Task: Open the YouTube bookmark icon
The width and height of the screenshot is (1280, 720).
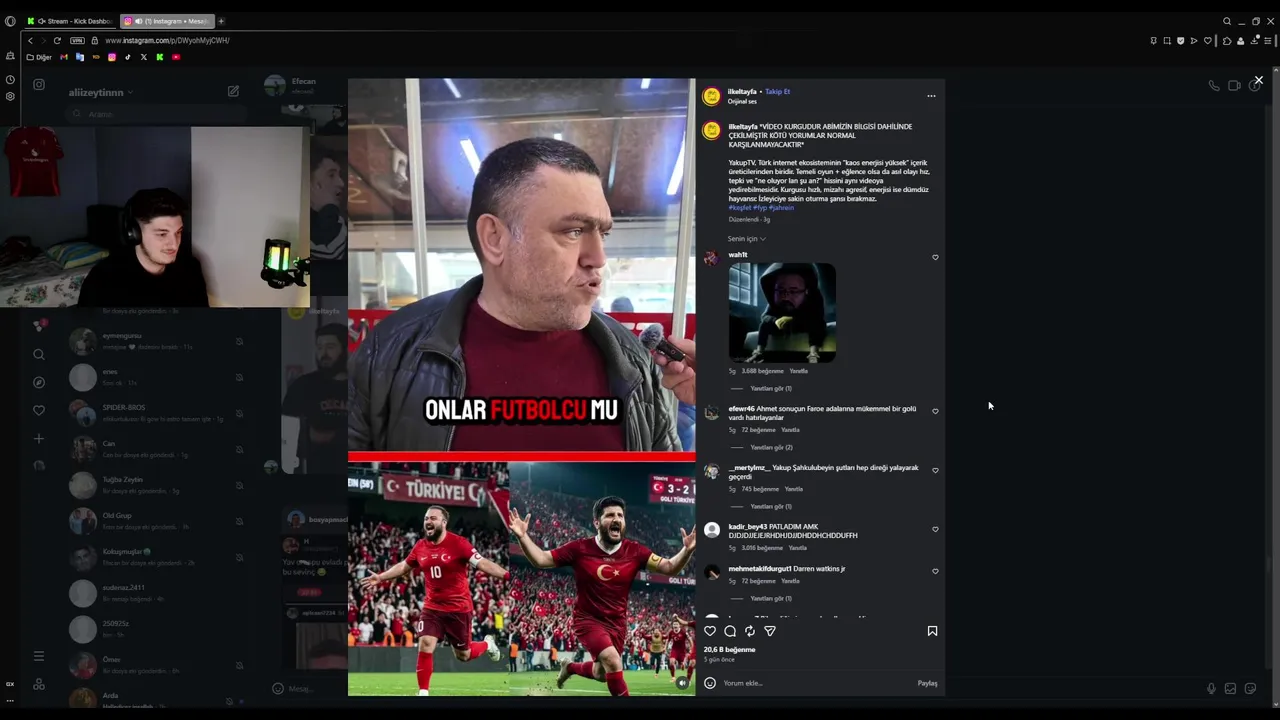Action: 176,57
